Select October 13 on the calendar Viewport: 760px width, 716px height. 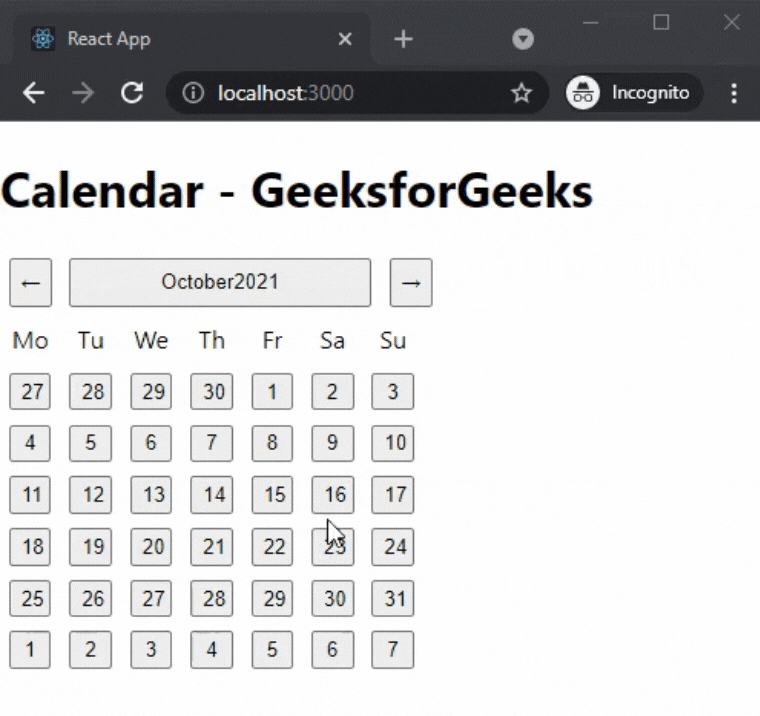coord(151,495)
